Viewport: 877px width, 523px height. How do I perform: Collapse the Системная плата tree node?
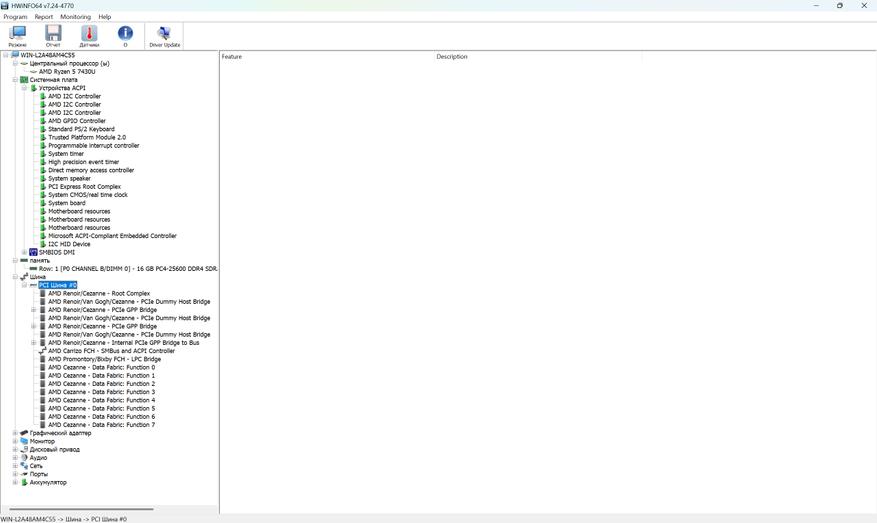pos(15,80)
